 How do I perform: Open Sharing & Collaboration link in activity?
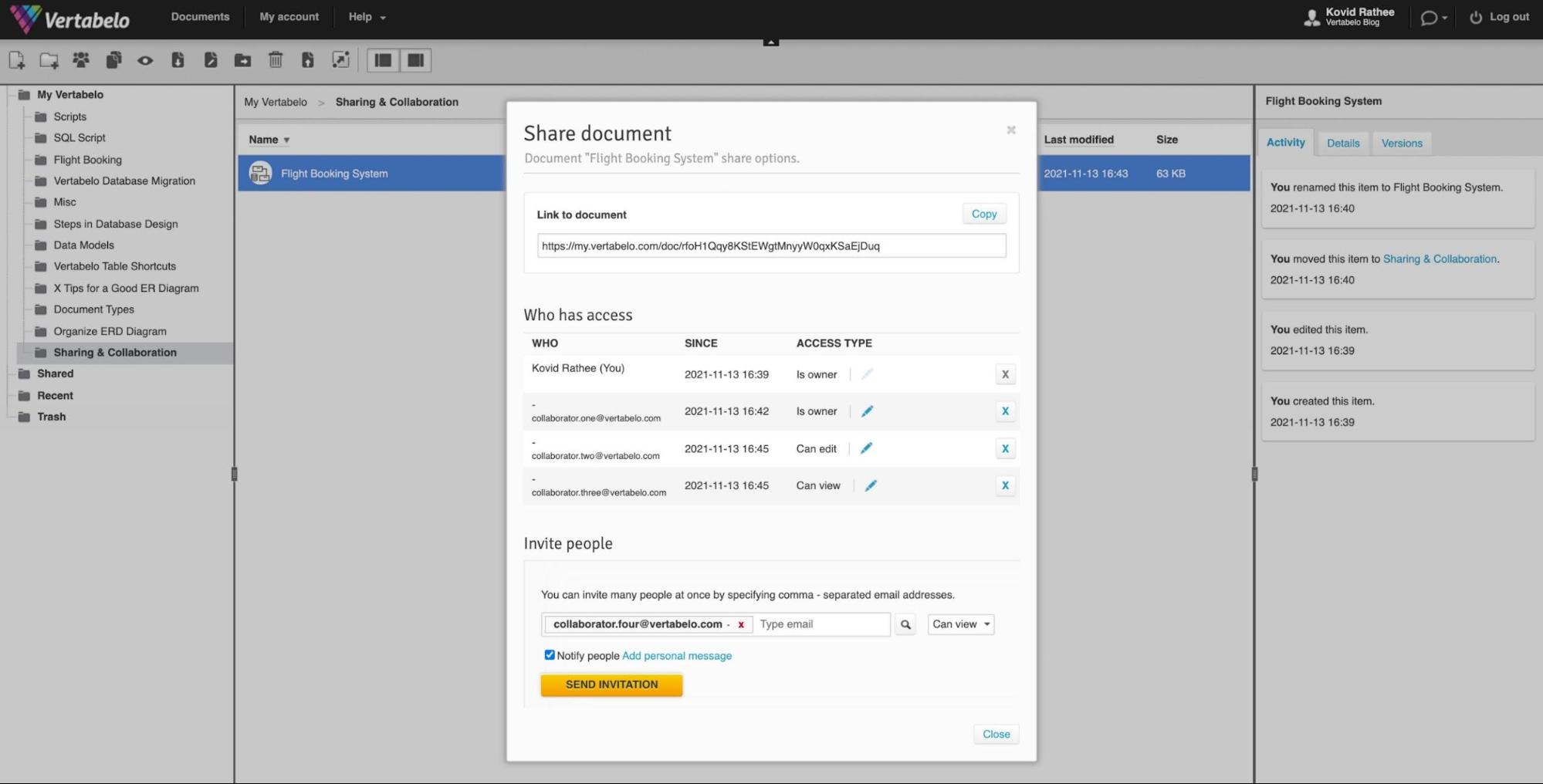tap(1440, 259)
